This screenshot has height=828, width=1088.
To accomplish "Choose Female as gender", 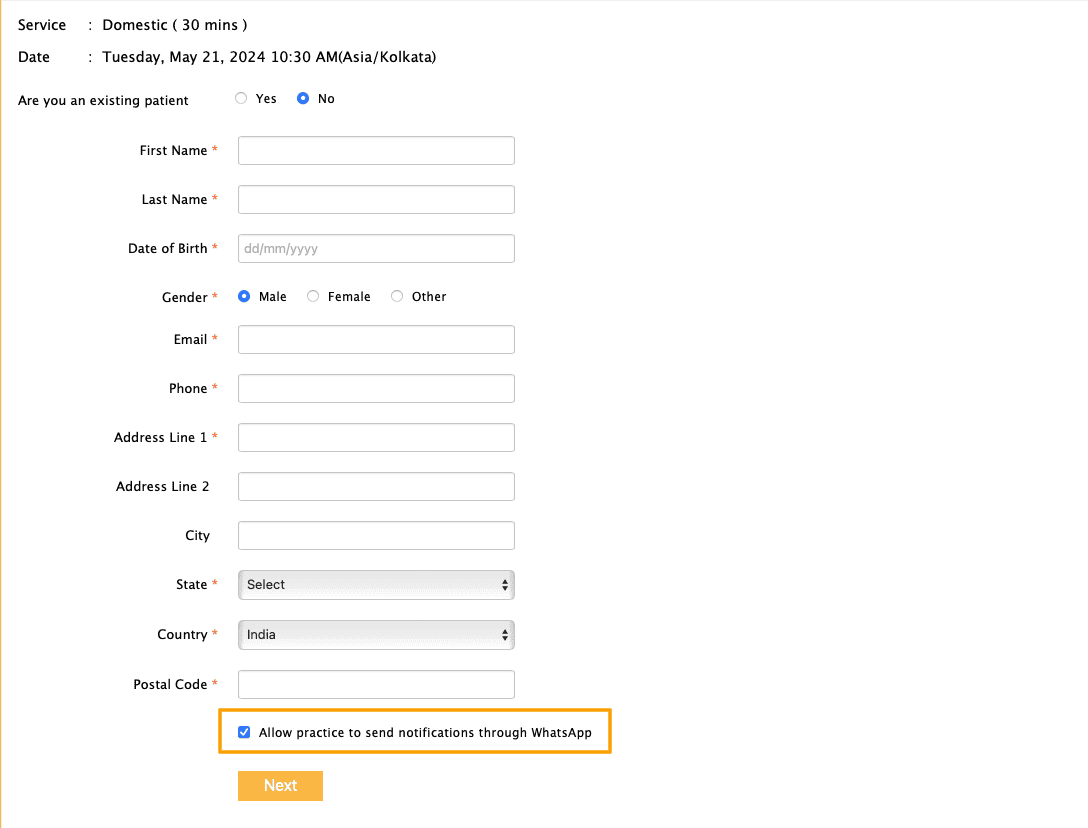I will pyautogui.click(x=313, y=297).
